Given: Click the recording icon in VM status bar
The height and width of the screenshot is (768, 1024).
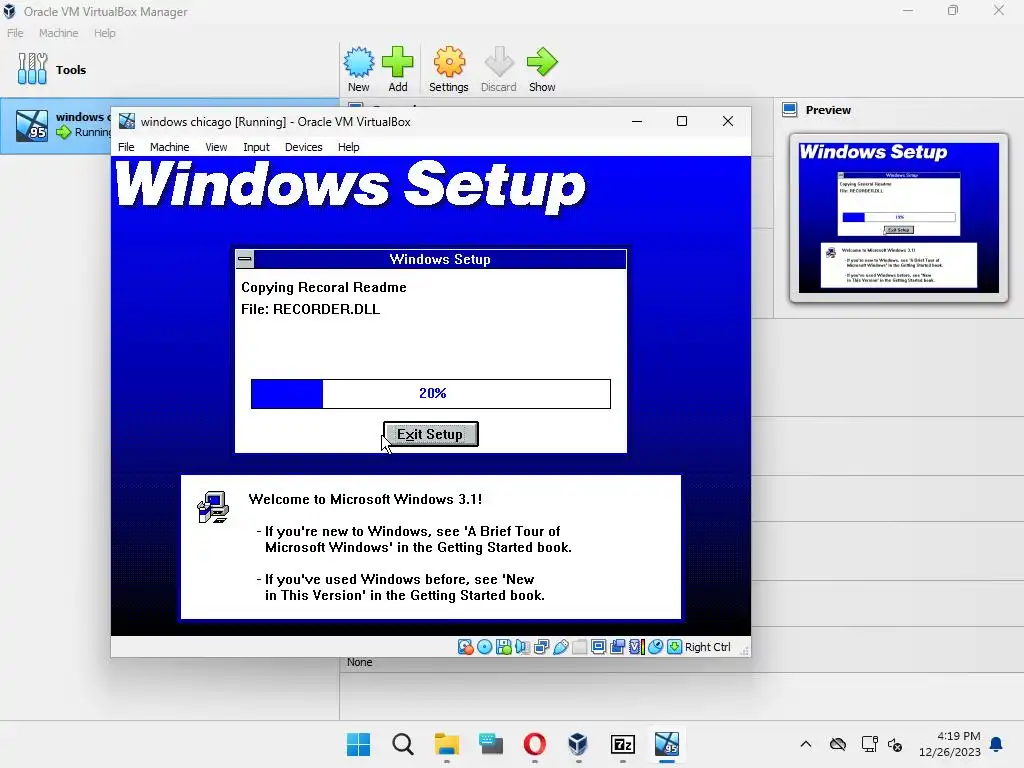Looking at the screenshot, I should pos(617,647).
